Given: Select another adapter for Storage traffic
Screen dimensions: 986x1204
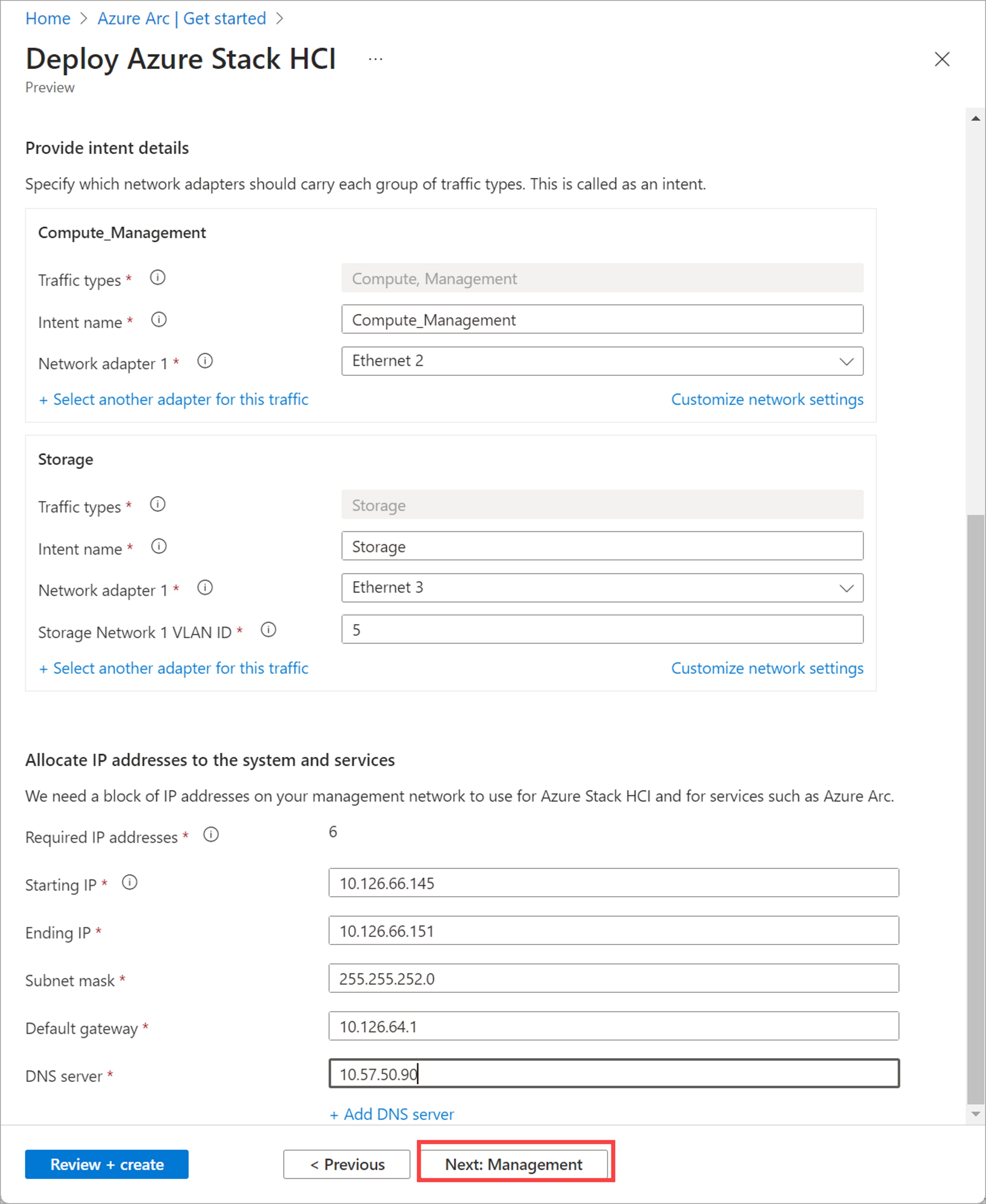Looking at the screenshot, I should (173, 668).
